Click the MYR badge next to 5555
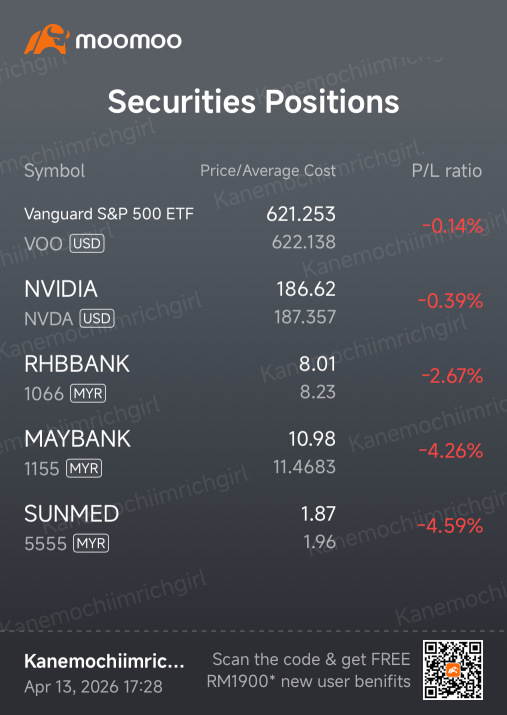 coord(91,543)
